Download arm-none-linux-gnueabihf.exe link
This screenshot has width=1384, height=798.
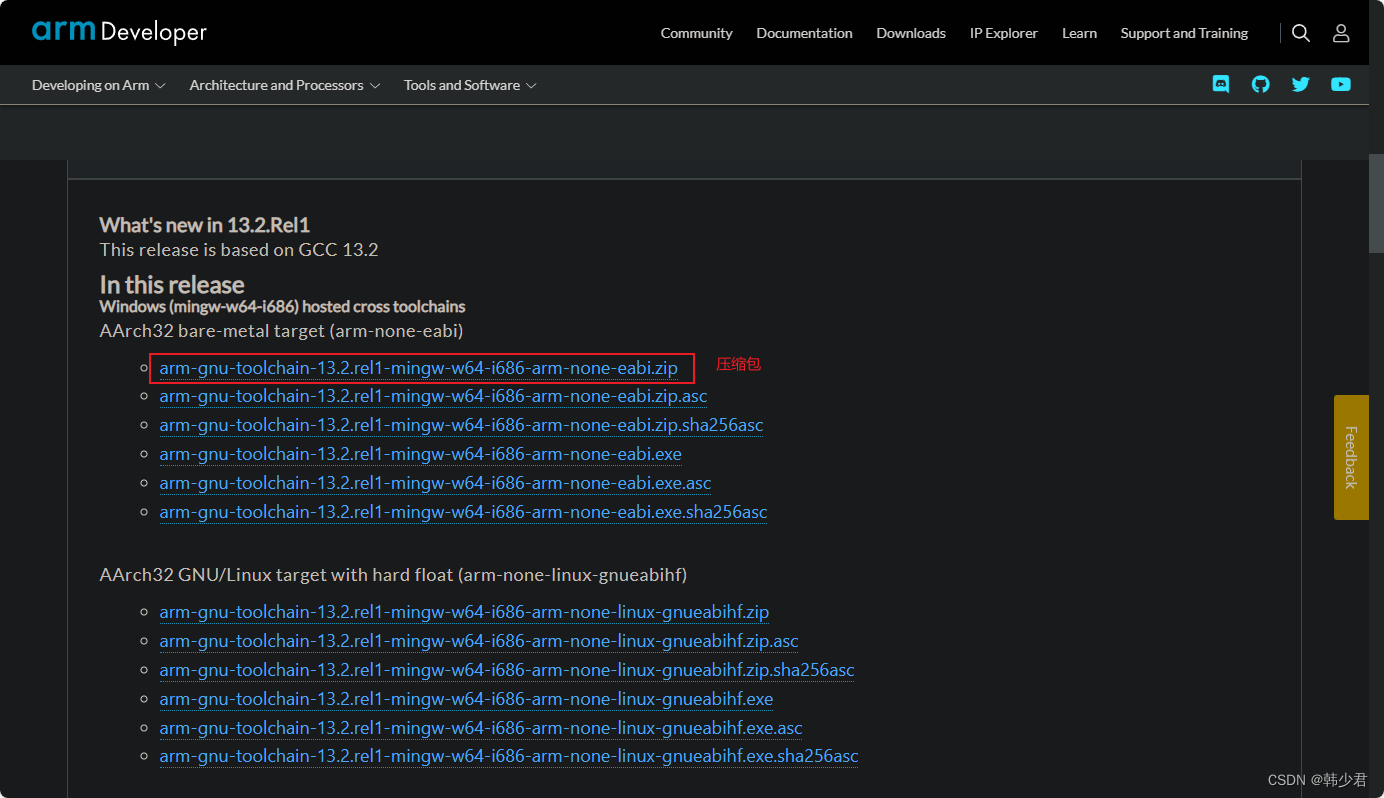[466, 699]
